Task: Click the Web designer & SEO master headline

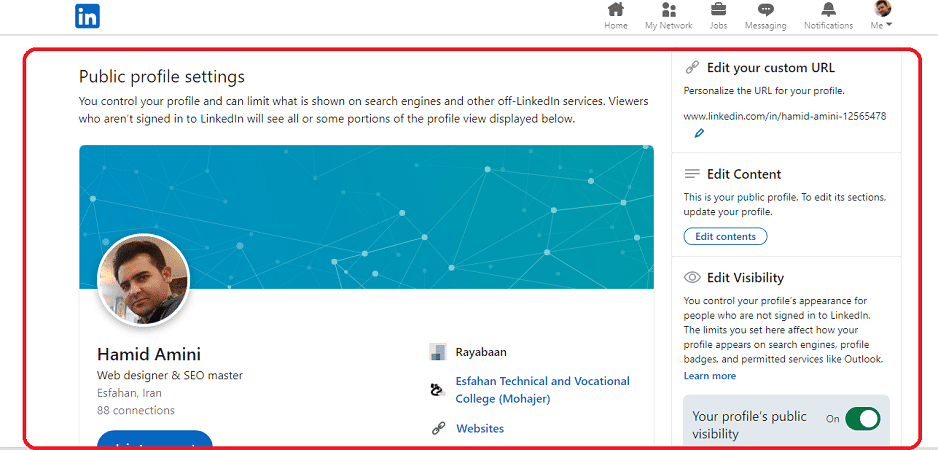Action: pyautogui.click(x=170, y=375)
